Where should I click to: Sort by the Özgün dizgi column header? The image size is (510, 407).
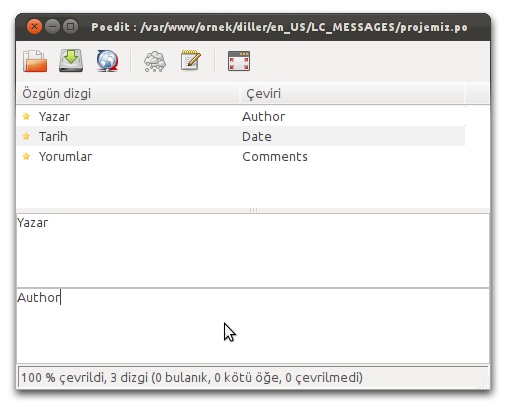(128, 94)
